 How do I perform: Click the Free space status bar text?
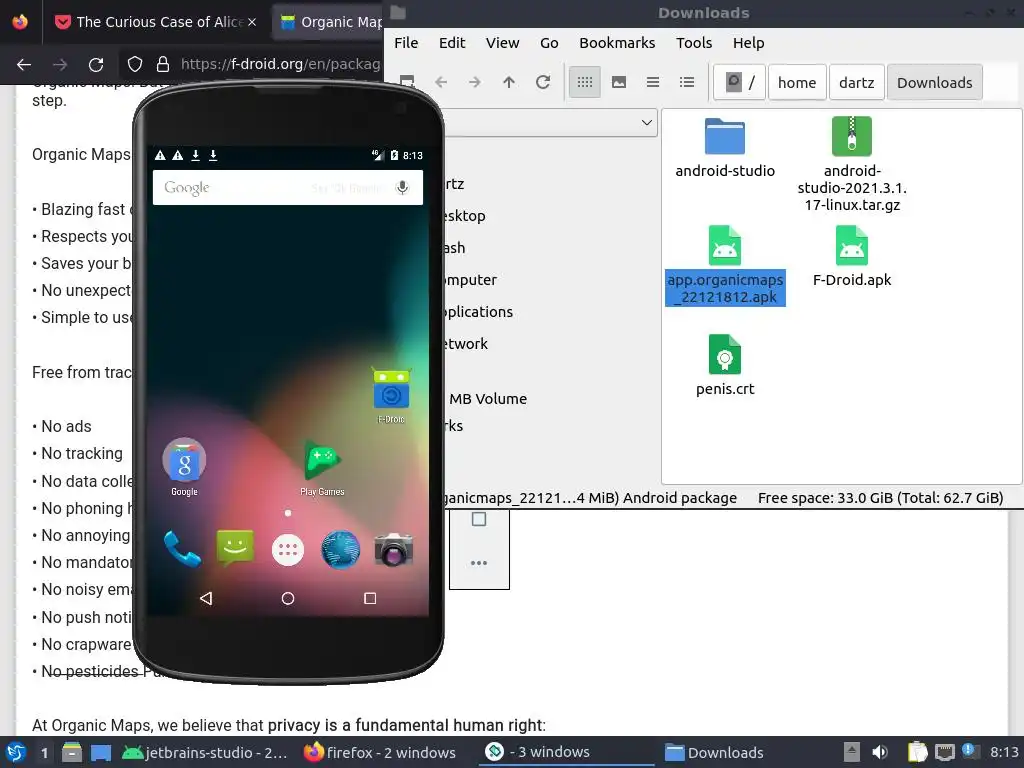click(880, 498)
